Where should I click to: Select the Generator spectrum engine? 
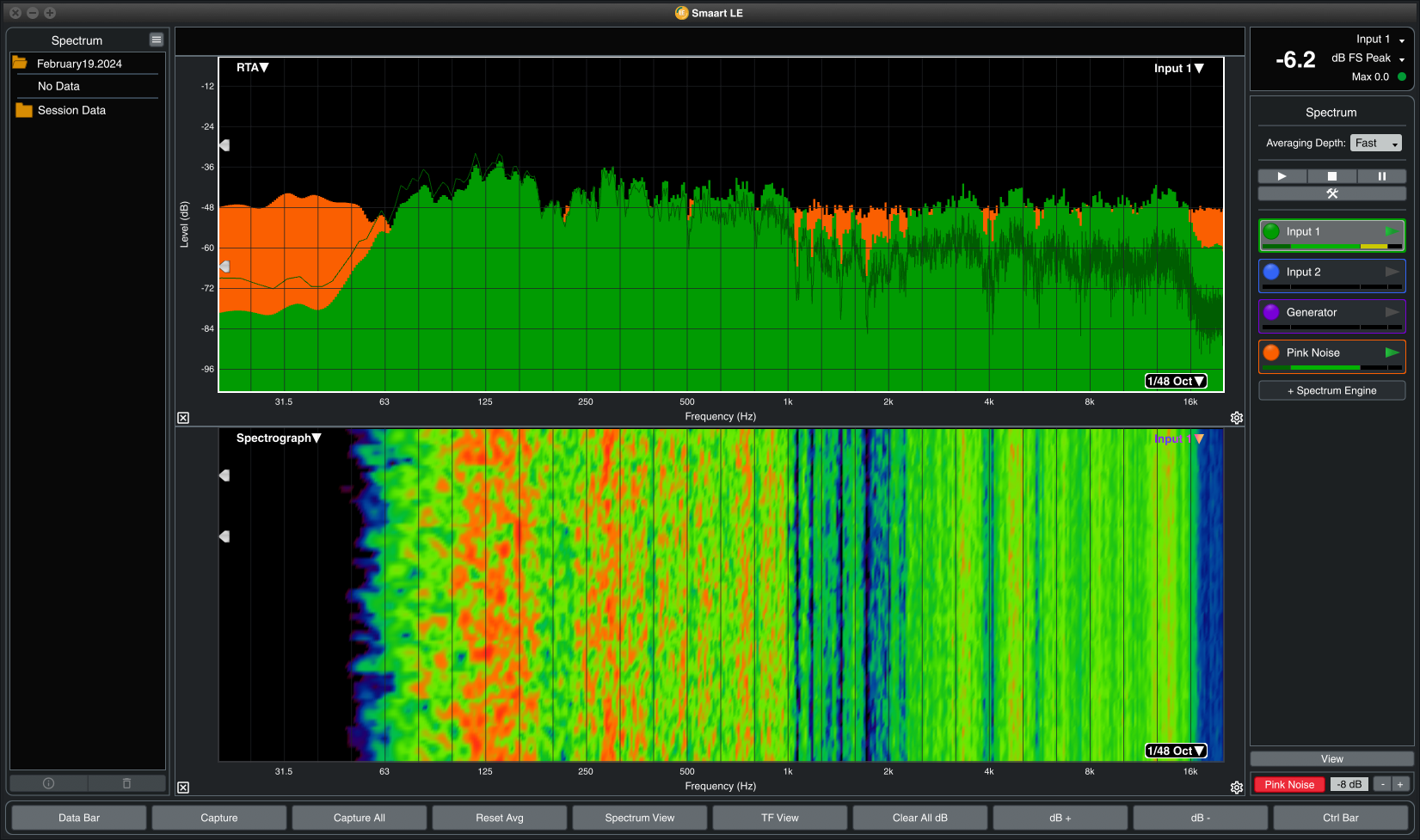(1332, 316)
